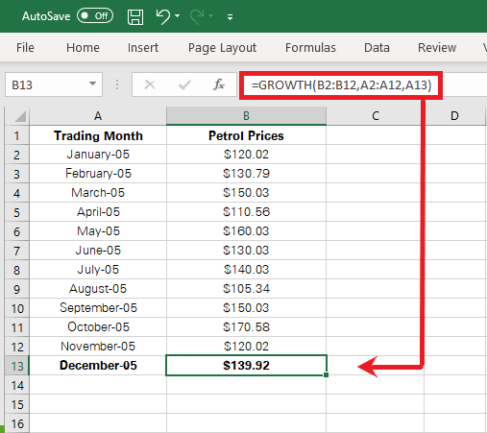
Task: Select the January-05 cell
Action: (x=98, y=154)
